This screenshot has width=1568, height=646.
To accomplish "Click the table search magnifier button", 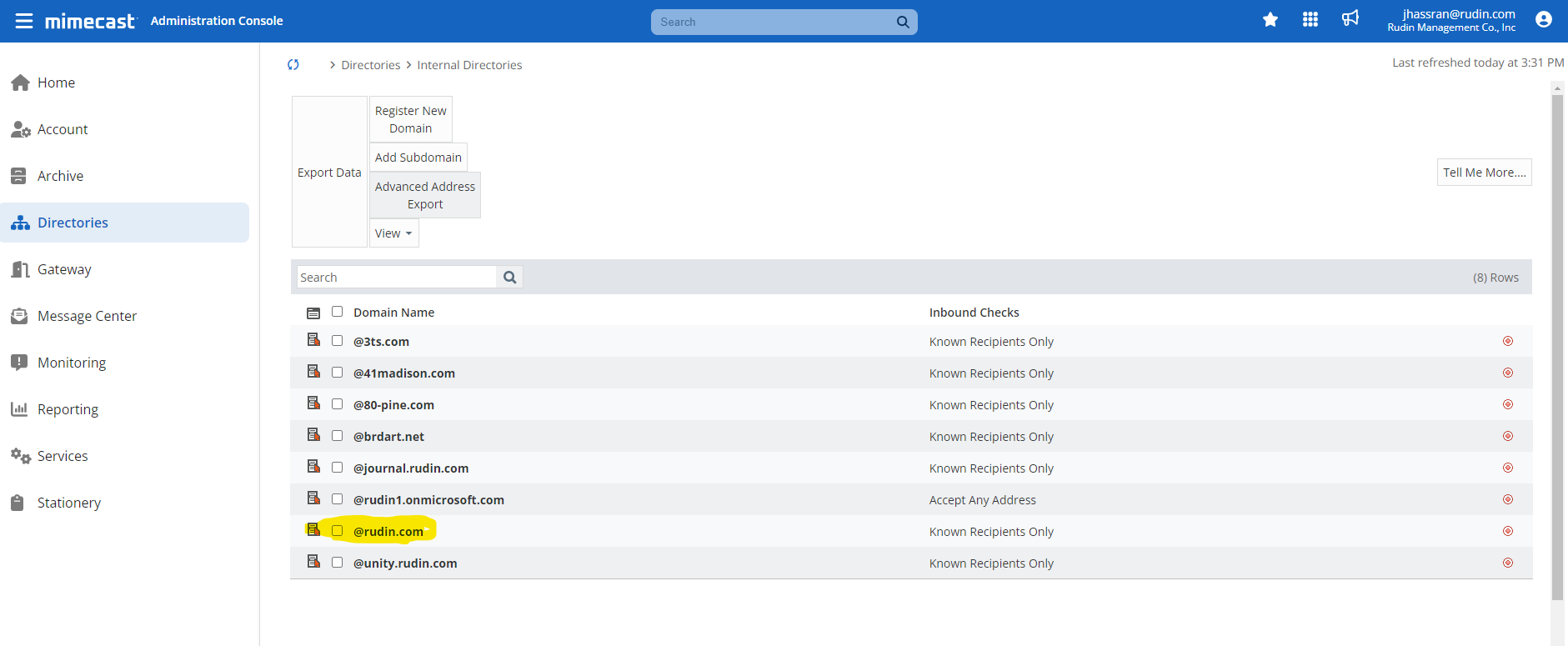I will (510, 277).
